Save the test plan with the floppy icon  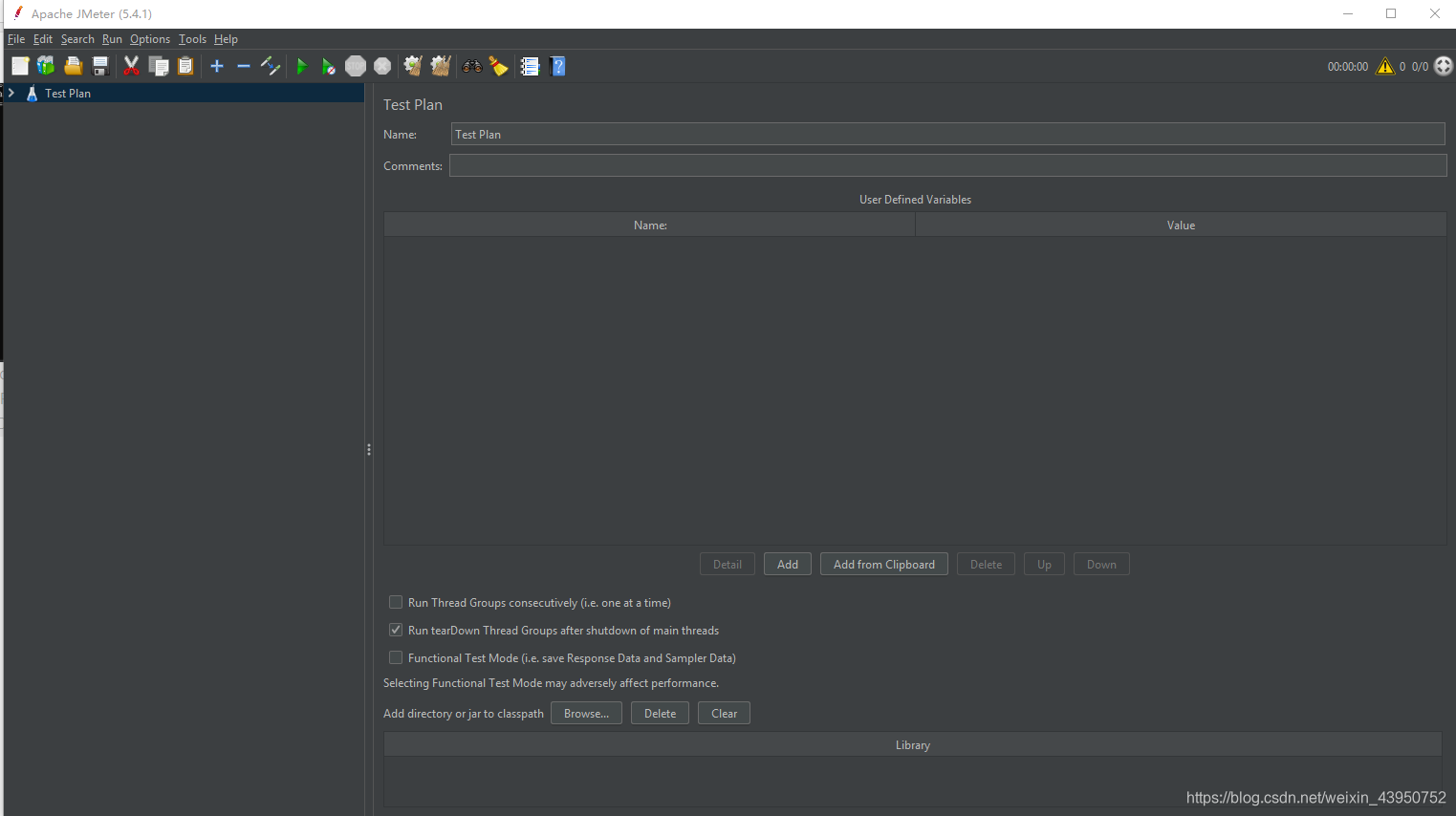click(99, 66)
